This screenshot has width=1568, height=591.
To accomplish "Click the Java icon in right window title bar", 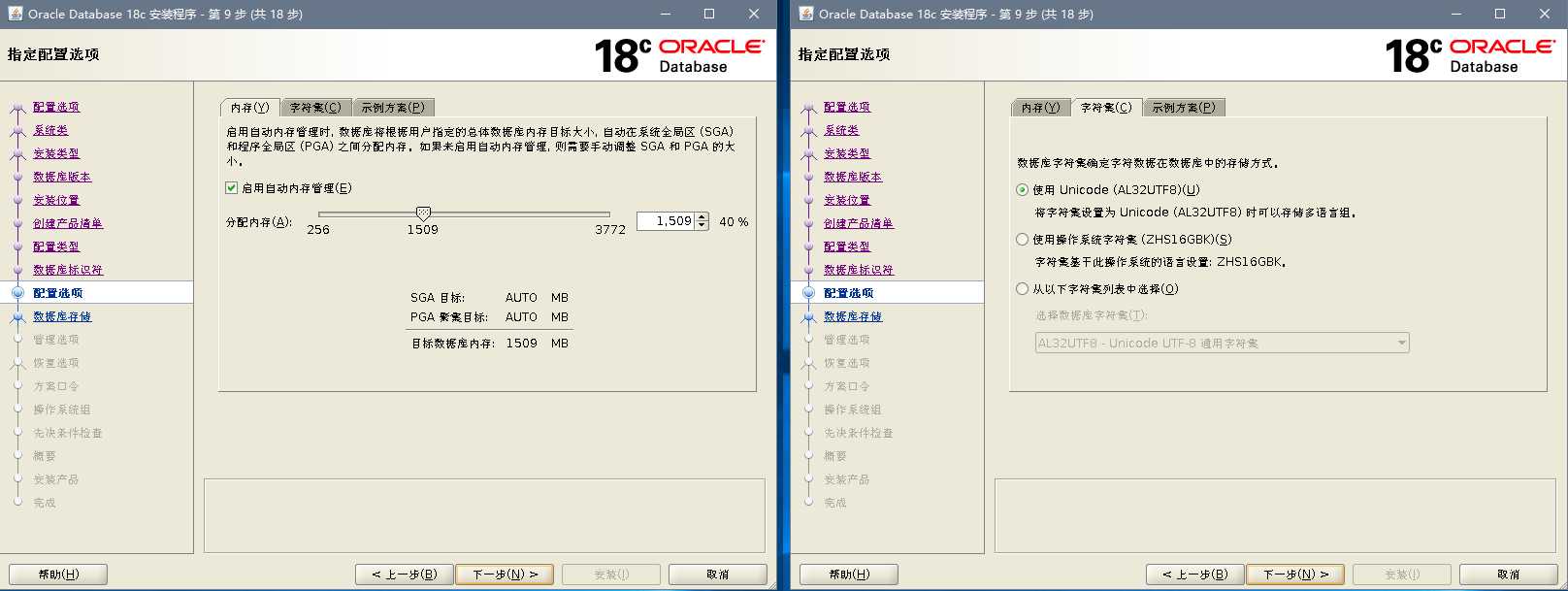I will pyautogui.click(x=805, y=14).
